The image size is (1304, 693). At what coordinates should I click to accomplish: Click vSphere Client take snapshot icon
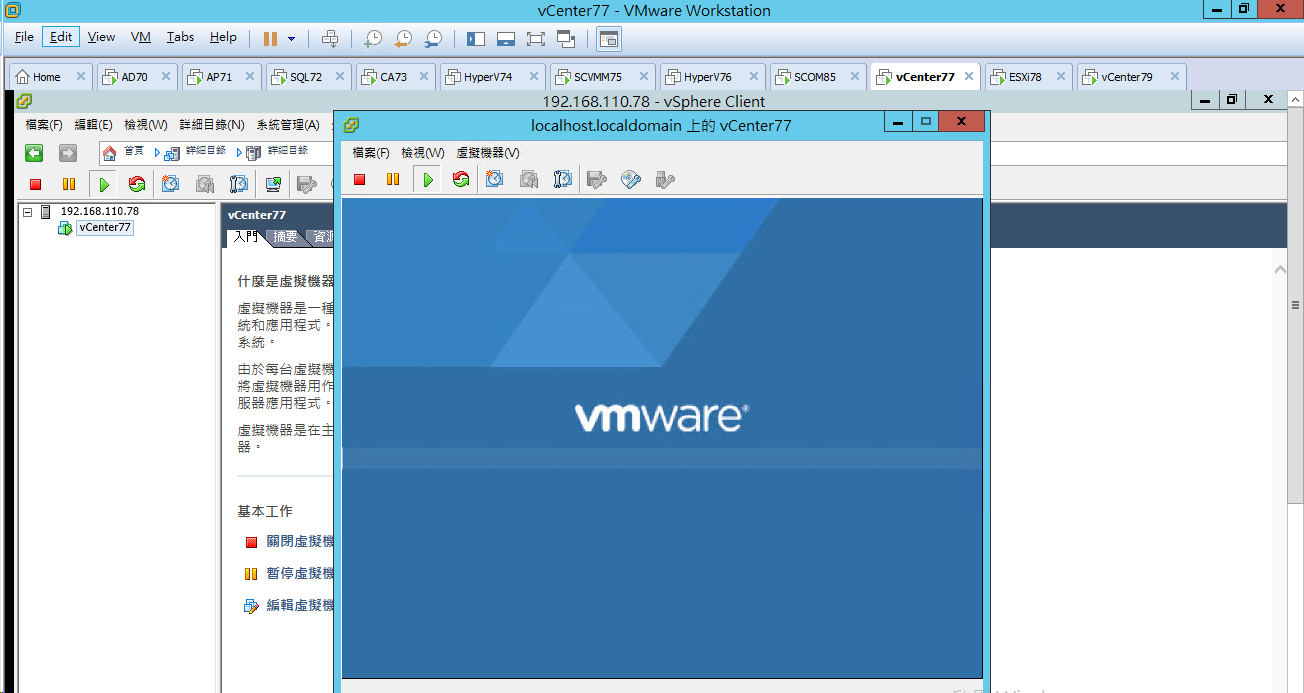tap(171, 184)
